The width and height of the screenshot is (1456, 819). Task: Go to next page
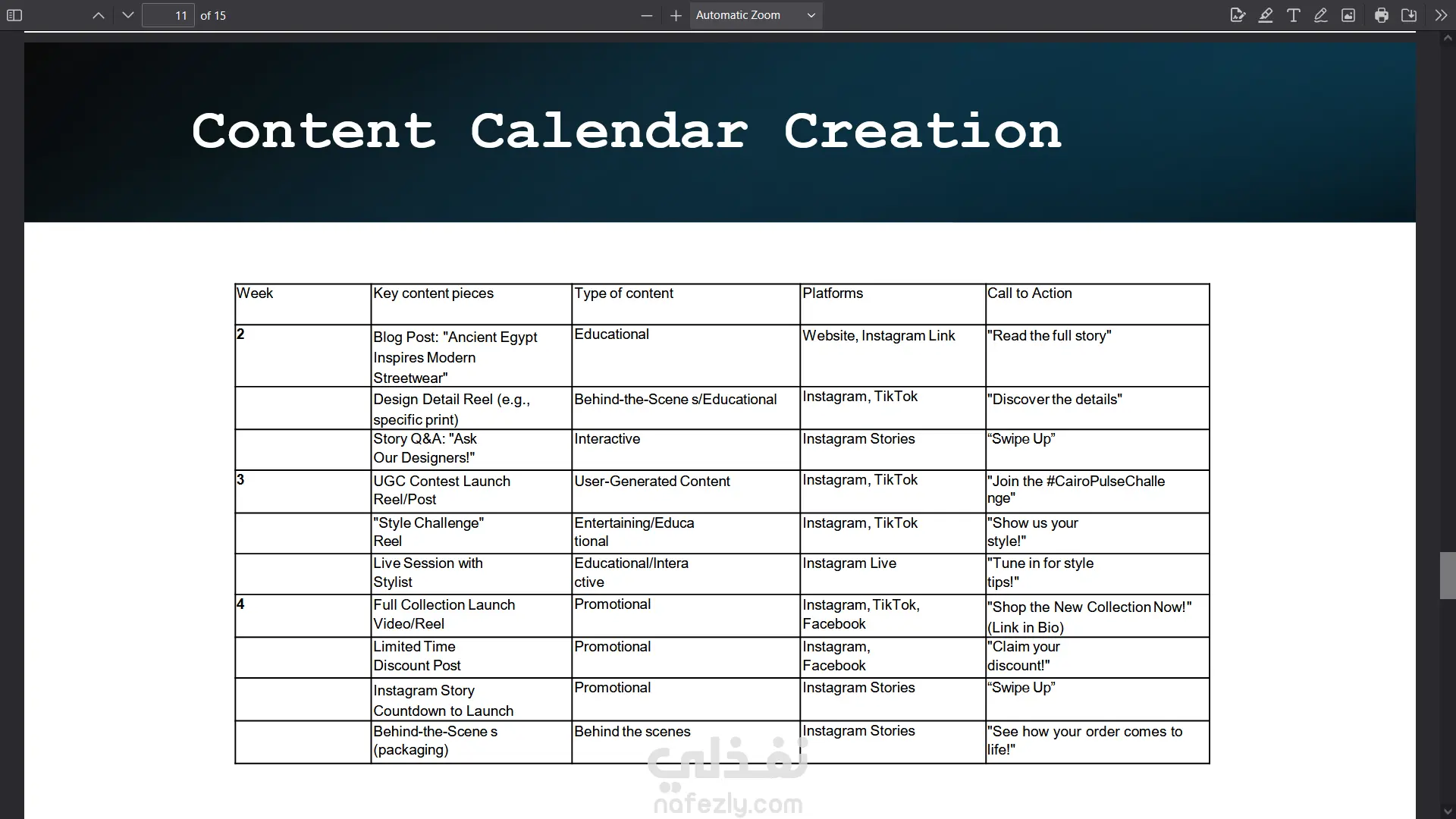128,15
